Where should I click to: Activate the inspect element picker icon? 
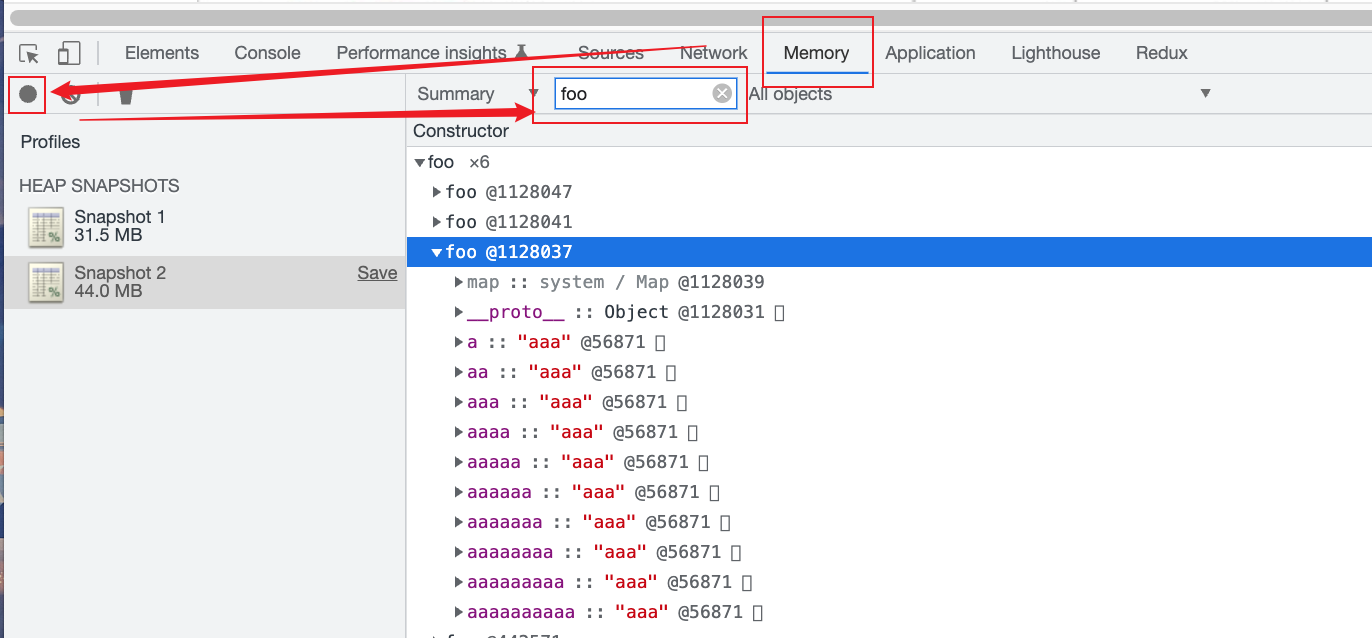click(x=29, y=54)
